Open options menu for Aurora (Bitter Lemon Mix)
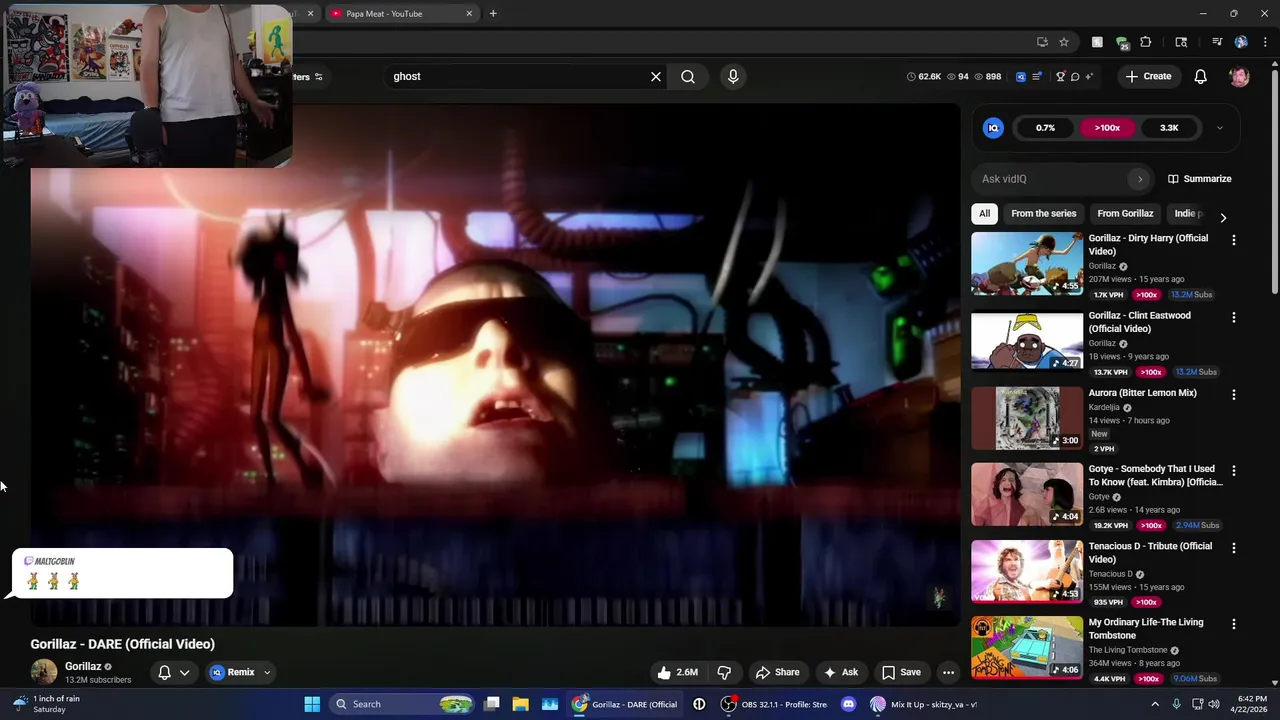Image resolution: width=1280 pixels, height=720 pixels. tap(1233, 395)
